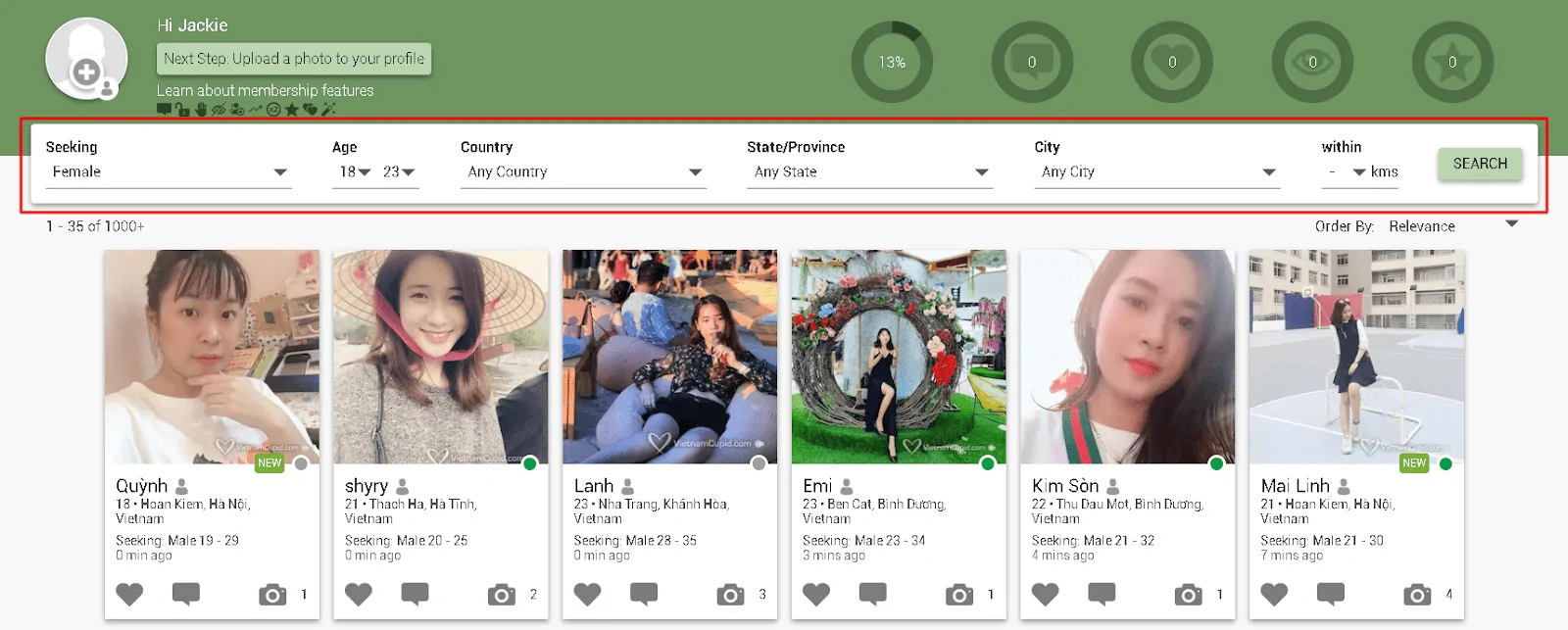1568x630 pixels.
Task: Expand the Any Country dropdown
Action: pos(583,172)
